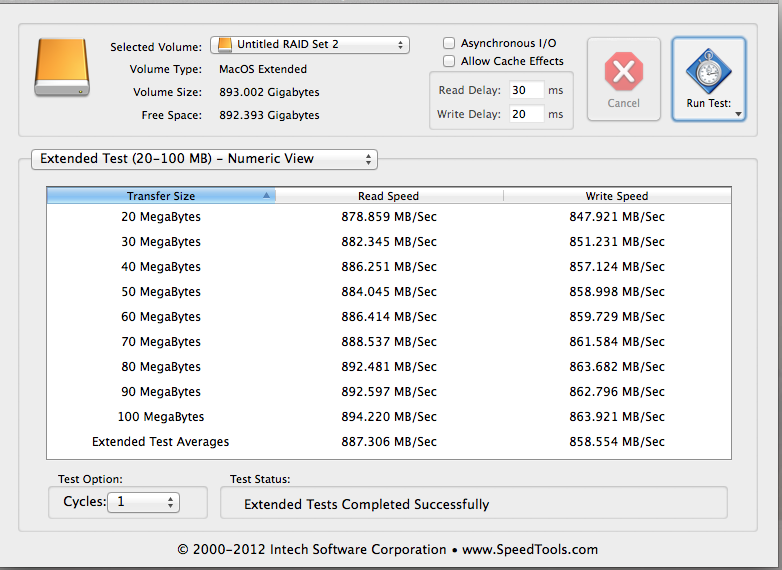Sort by the Write Speed column header
Viewport: 782px width, 570px height.
(616, 196)
